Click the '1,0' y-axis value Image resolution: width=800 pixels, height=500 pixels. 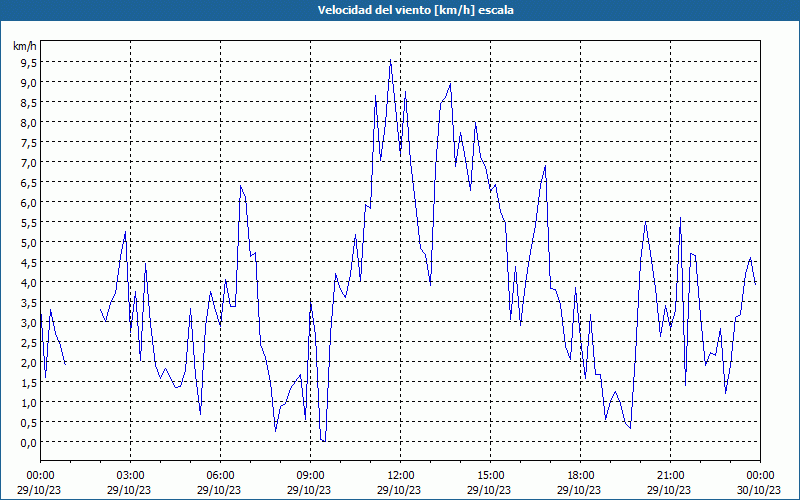click(x=29, y=403)
